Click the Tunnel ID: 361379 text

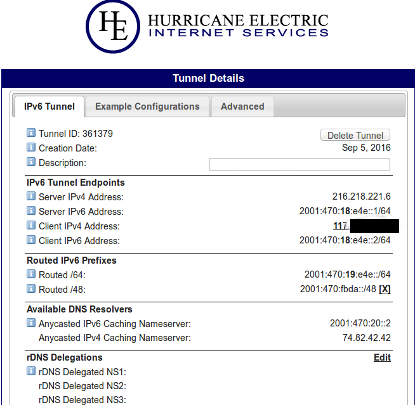point(76,134)
